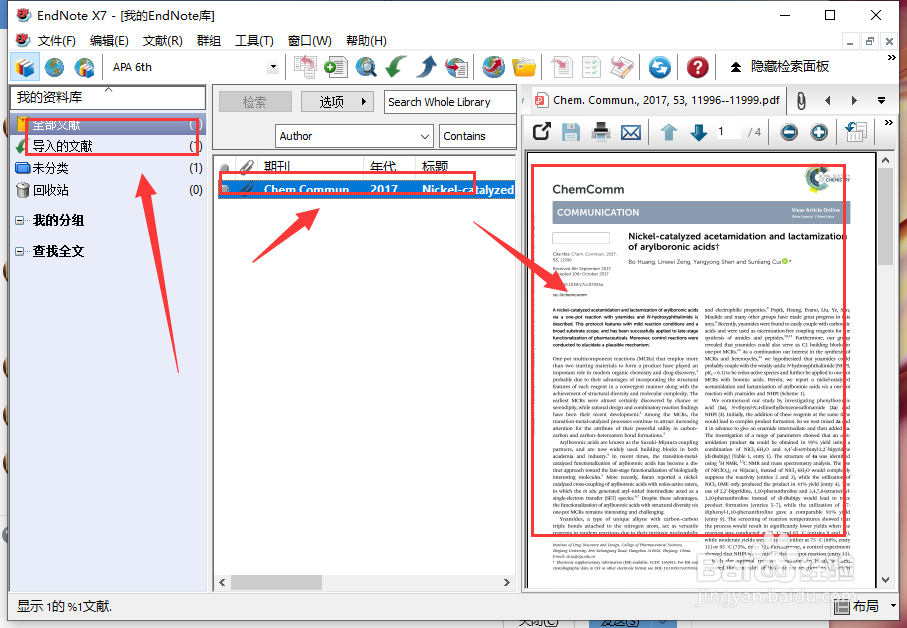Collapse the 我的分组 group set
This screenshot has height=628, width=907.
(20, 220)
